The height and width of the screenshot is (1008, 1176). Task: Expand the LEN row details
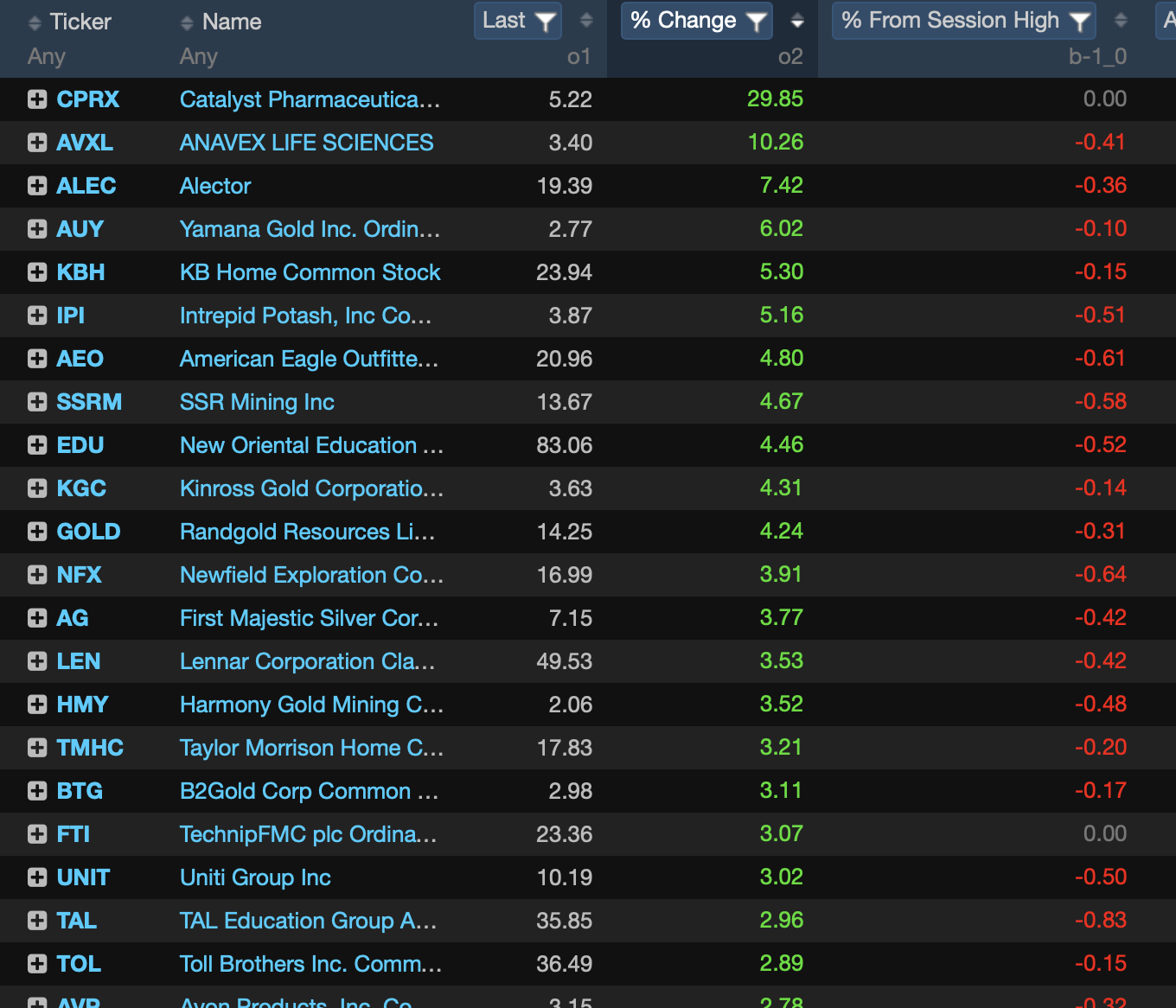point(37,661)
